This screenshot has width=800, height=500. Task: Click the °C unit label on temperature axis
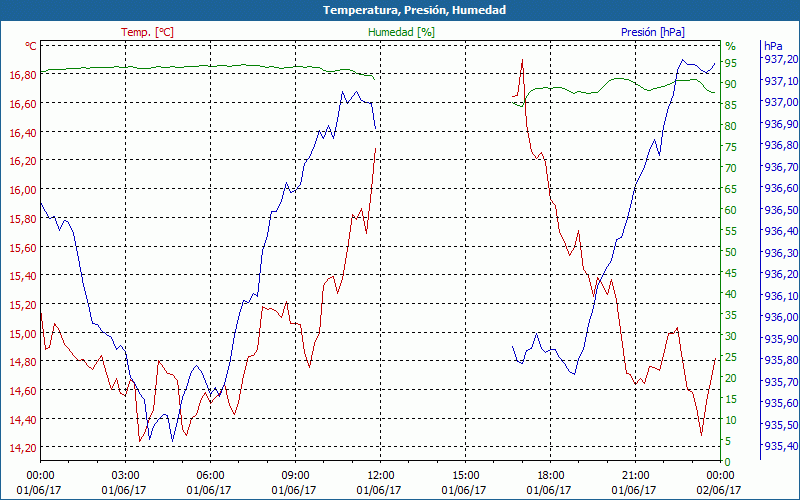point(31,46)
